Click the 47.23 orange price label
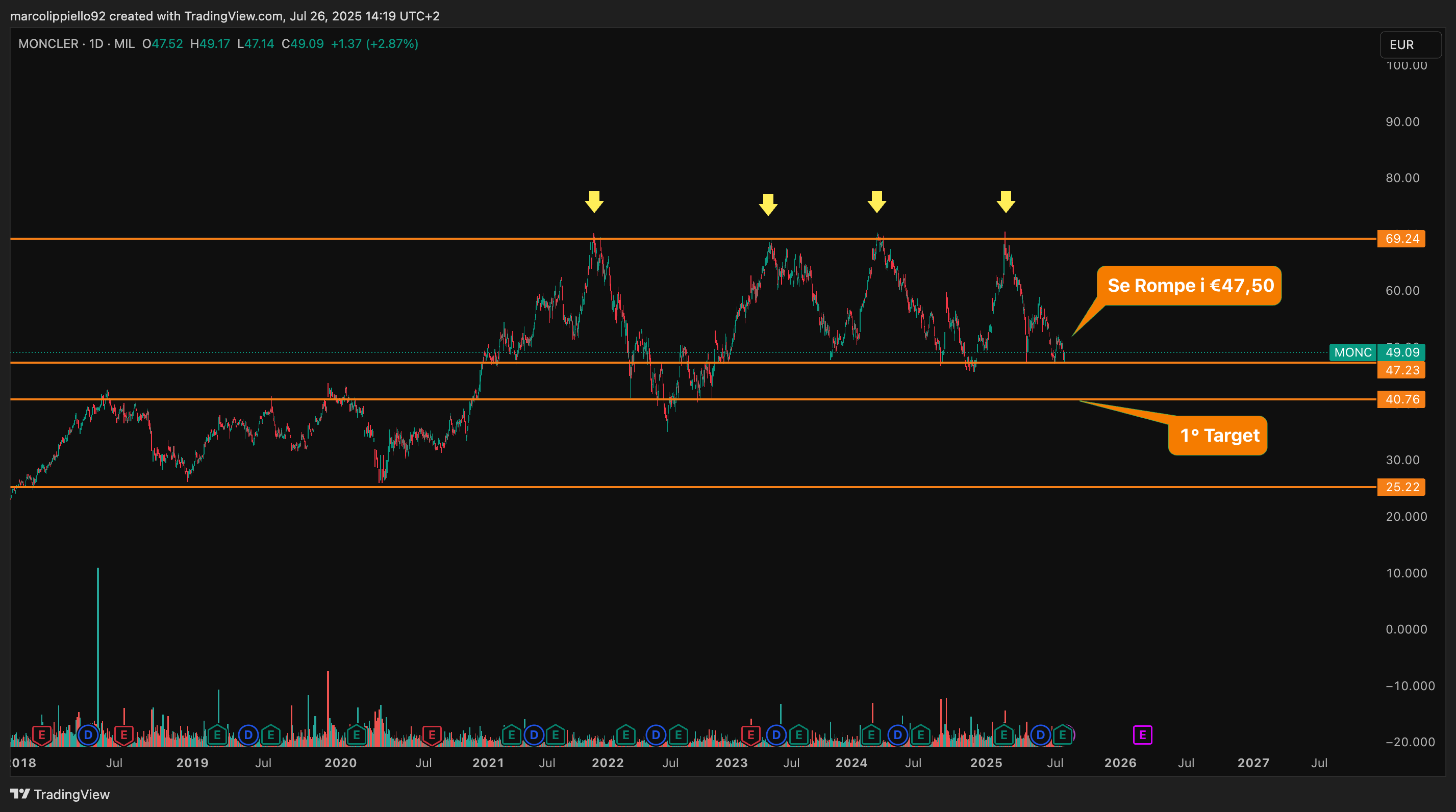Image resolution: width=1456 pixels, height=812 pixels. (1401, 370)
